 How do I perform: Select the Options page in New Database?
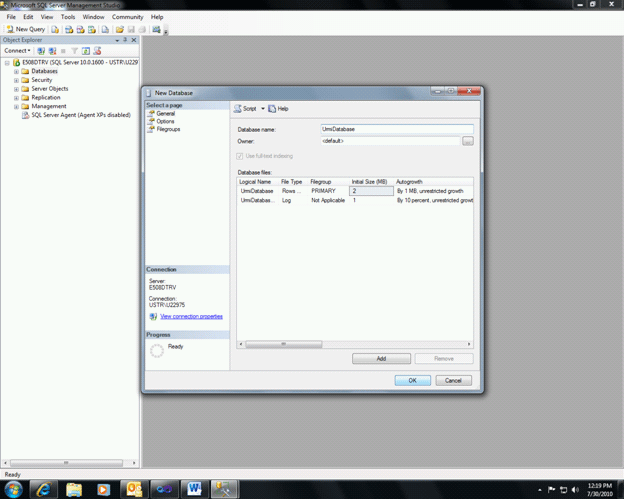point(165,121)
